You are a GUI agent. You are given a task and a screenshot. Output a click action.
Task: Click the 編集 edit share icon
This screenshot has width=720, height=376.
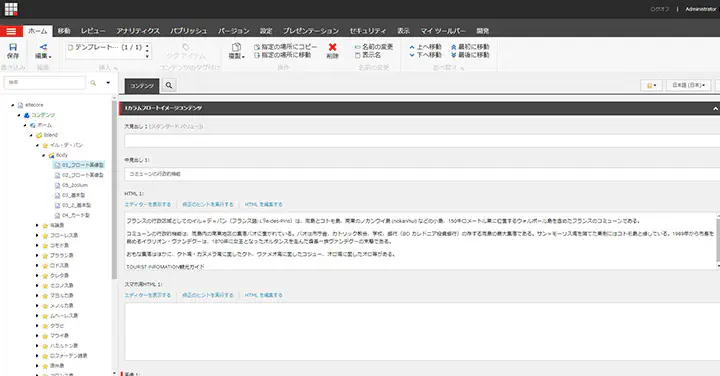[43, 47]
